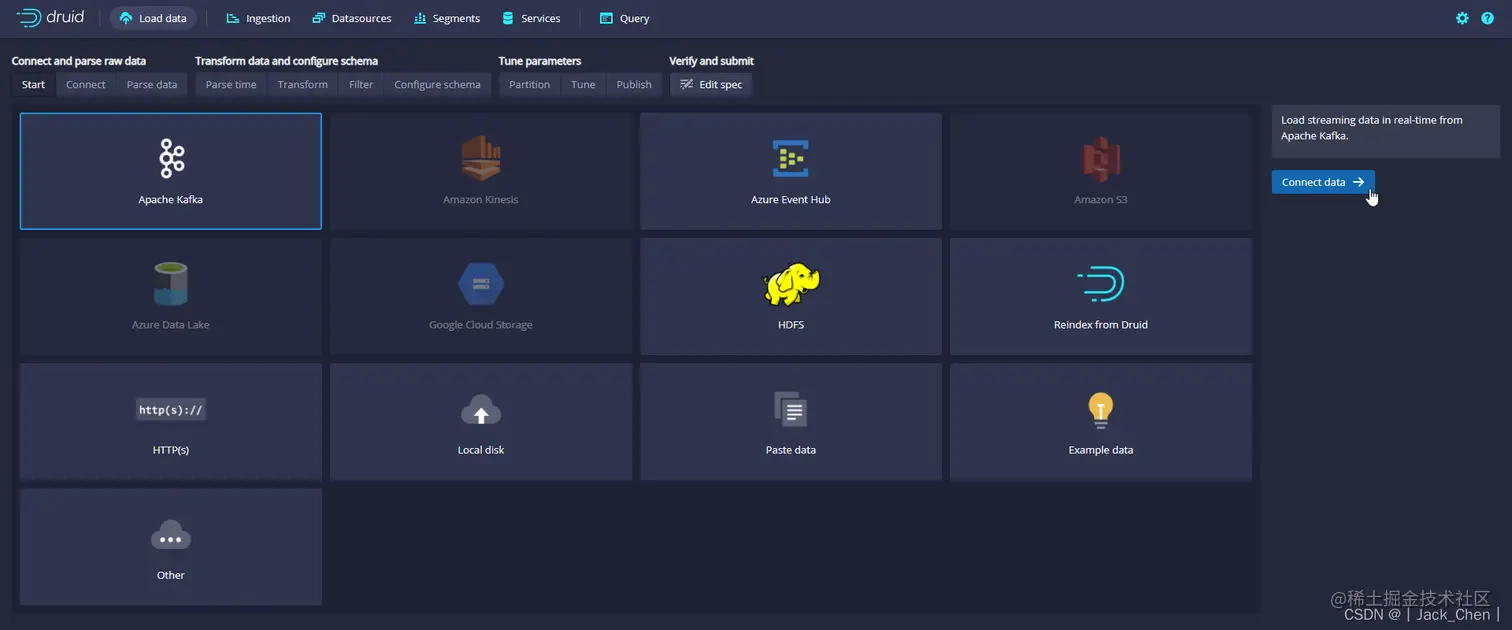Click the Edit spec wand icon

686,85
